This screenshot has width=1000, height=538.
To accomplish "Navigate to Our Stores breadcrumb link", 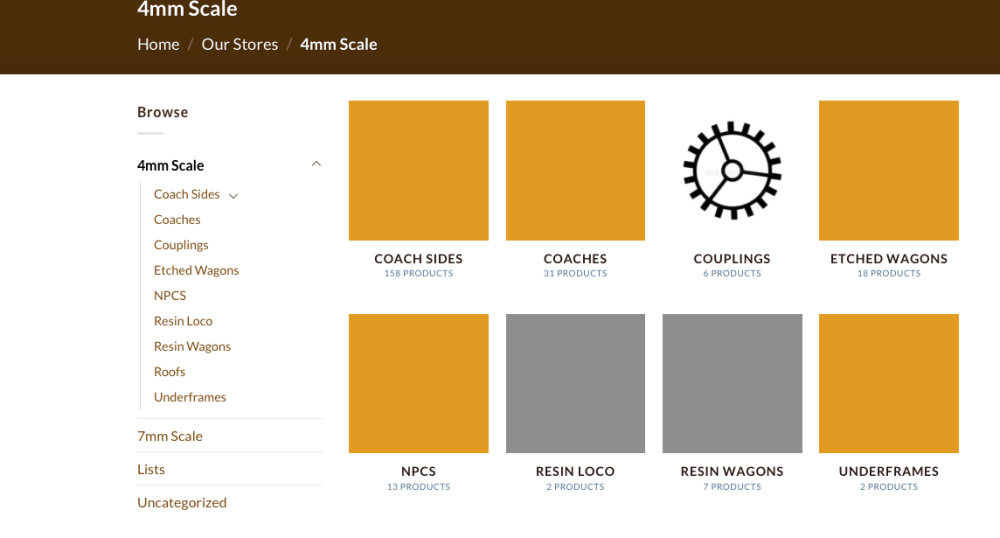I will coord(240,44).
